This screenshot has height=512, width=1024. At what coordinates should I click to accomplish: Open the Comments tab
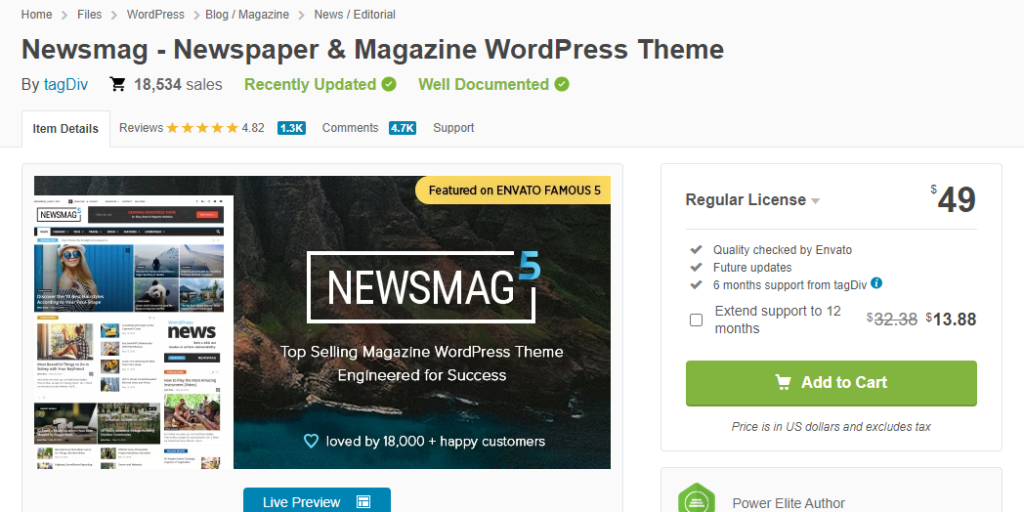[350, 128]
